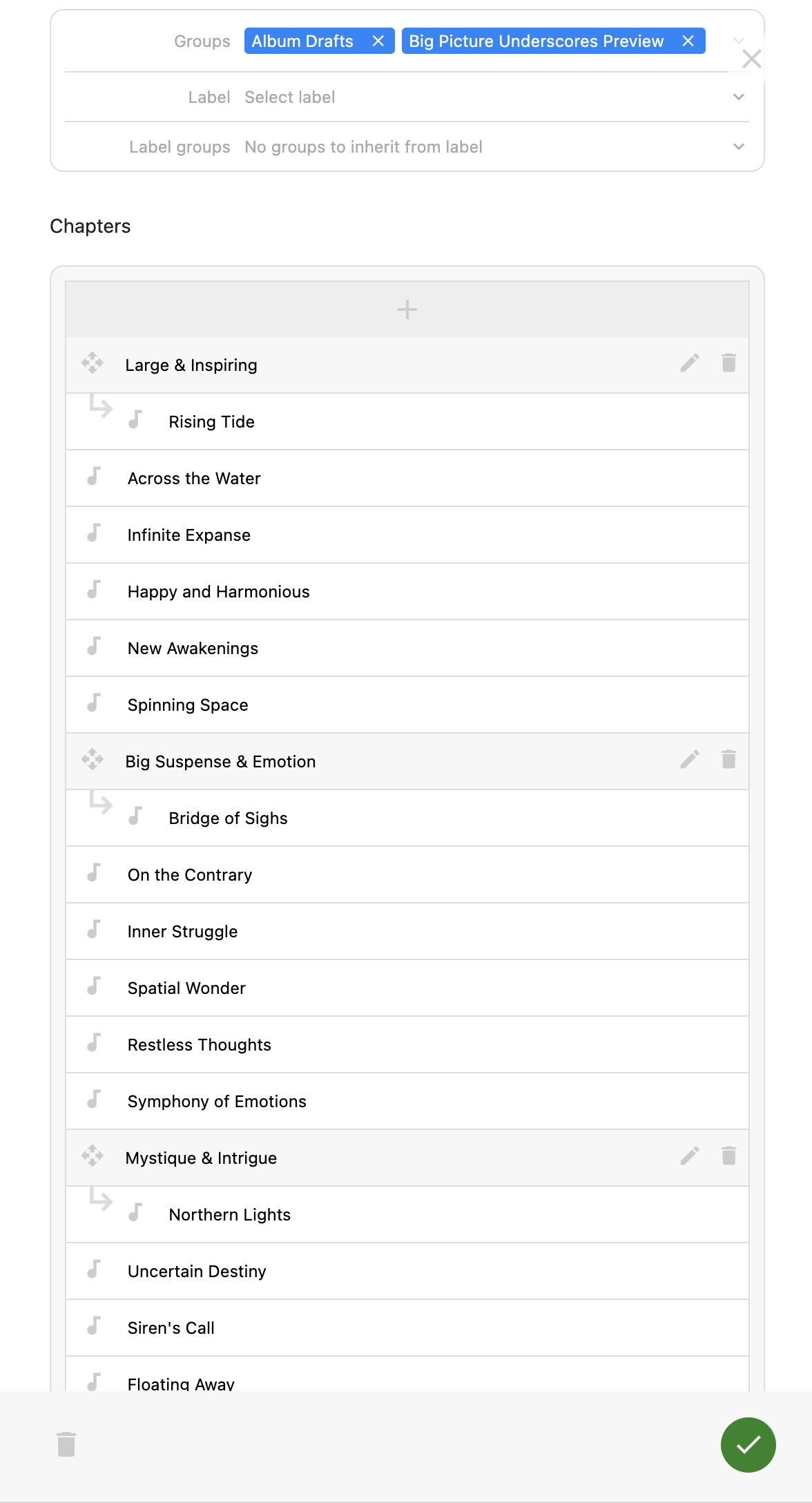Viewport: 812px width, 1503px height.
Task: Delete the Large & Inspiring chapter
Action: pyautogui.click(x=728, y=363)
